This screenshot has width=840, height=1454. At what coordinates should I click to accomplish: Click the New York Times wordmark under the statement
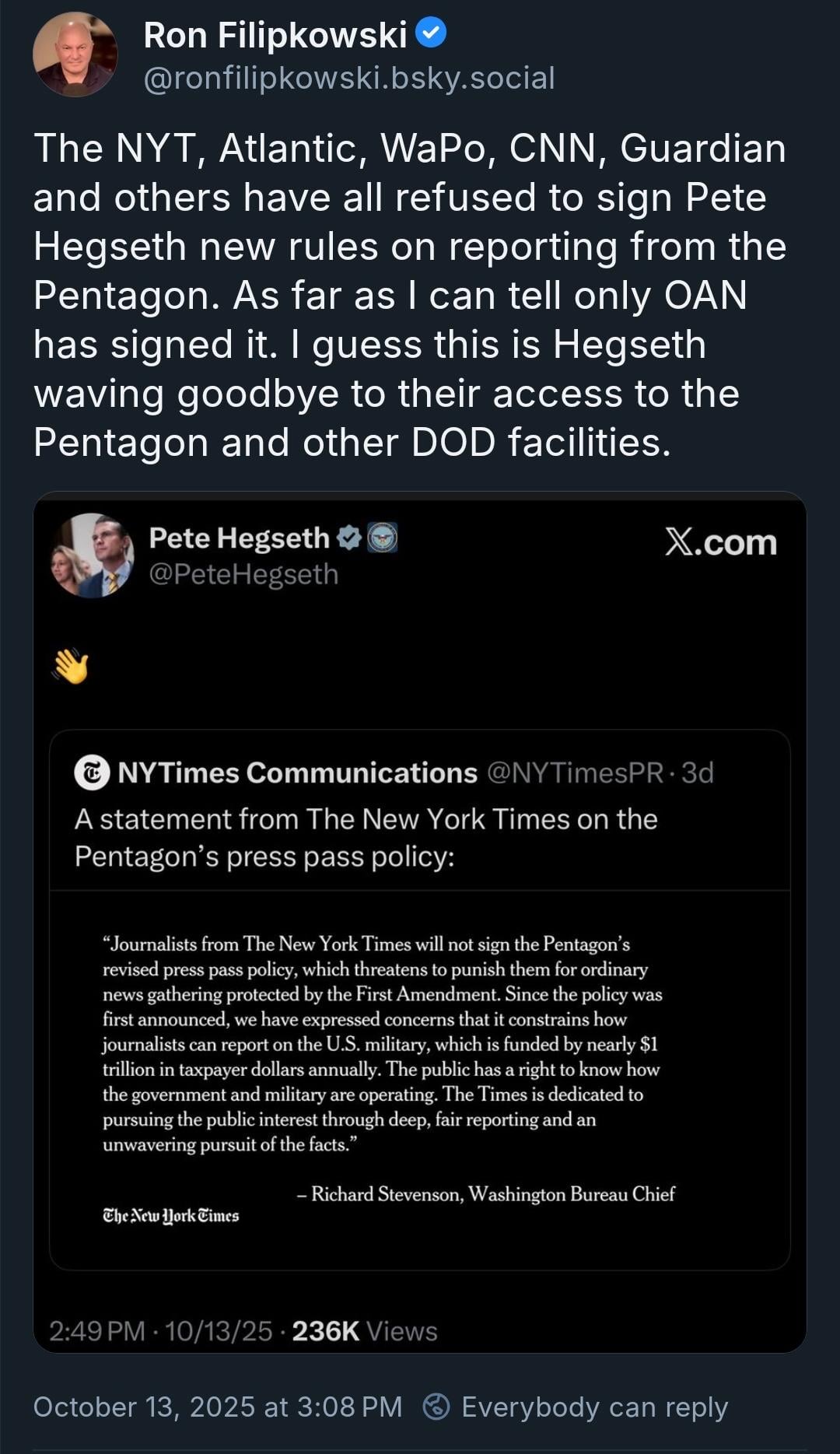[x=170, y=1215]
